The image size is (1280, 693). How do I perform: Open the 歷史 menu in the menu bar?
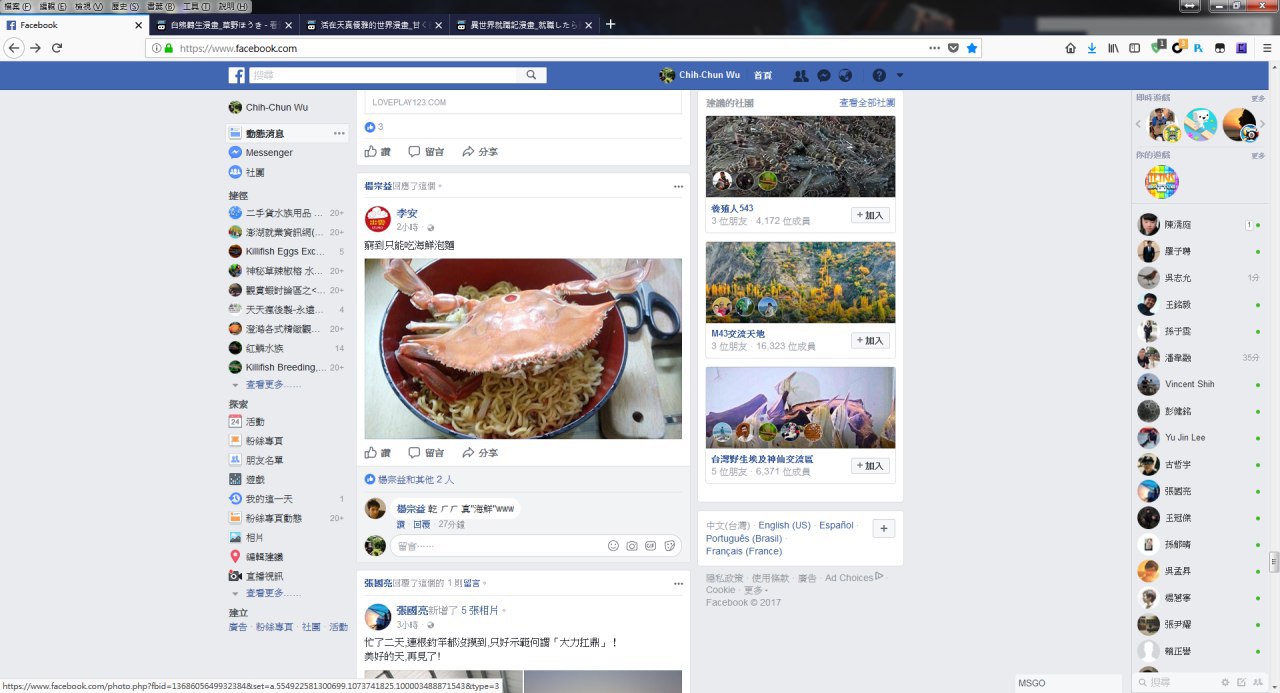[x=124, y=6]
